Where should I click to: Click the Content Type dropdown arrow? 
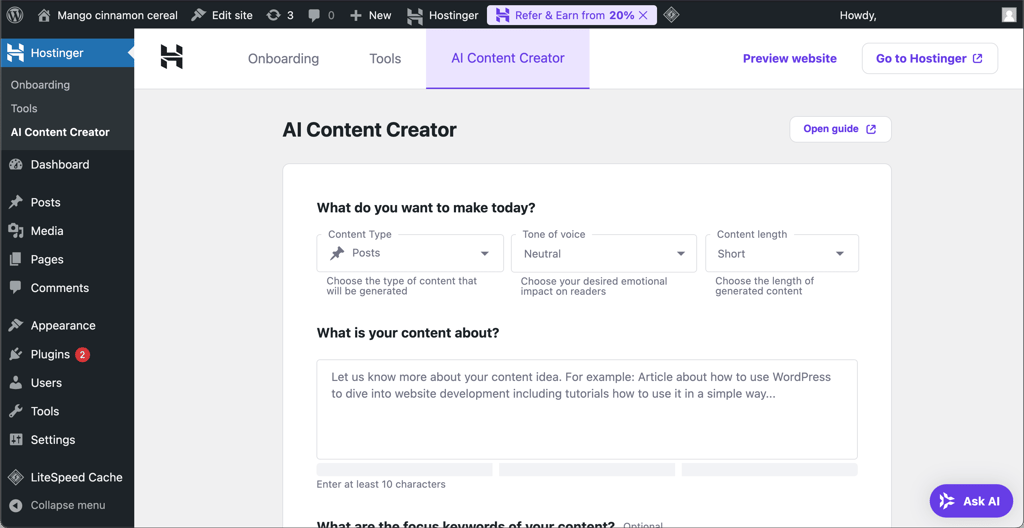click(x=485, y=254)
